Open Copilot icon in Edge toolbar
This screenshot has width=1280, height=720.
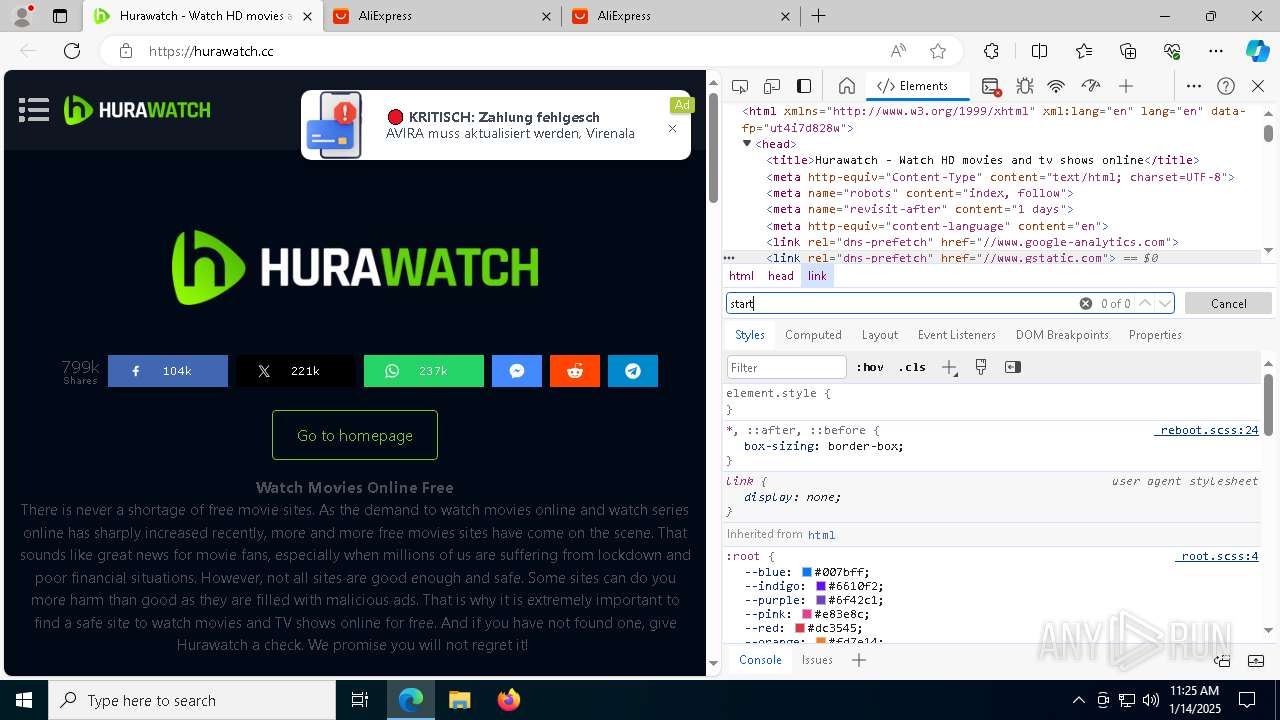(1257, 51)
